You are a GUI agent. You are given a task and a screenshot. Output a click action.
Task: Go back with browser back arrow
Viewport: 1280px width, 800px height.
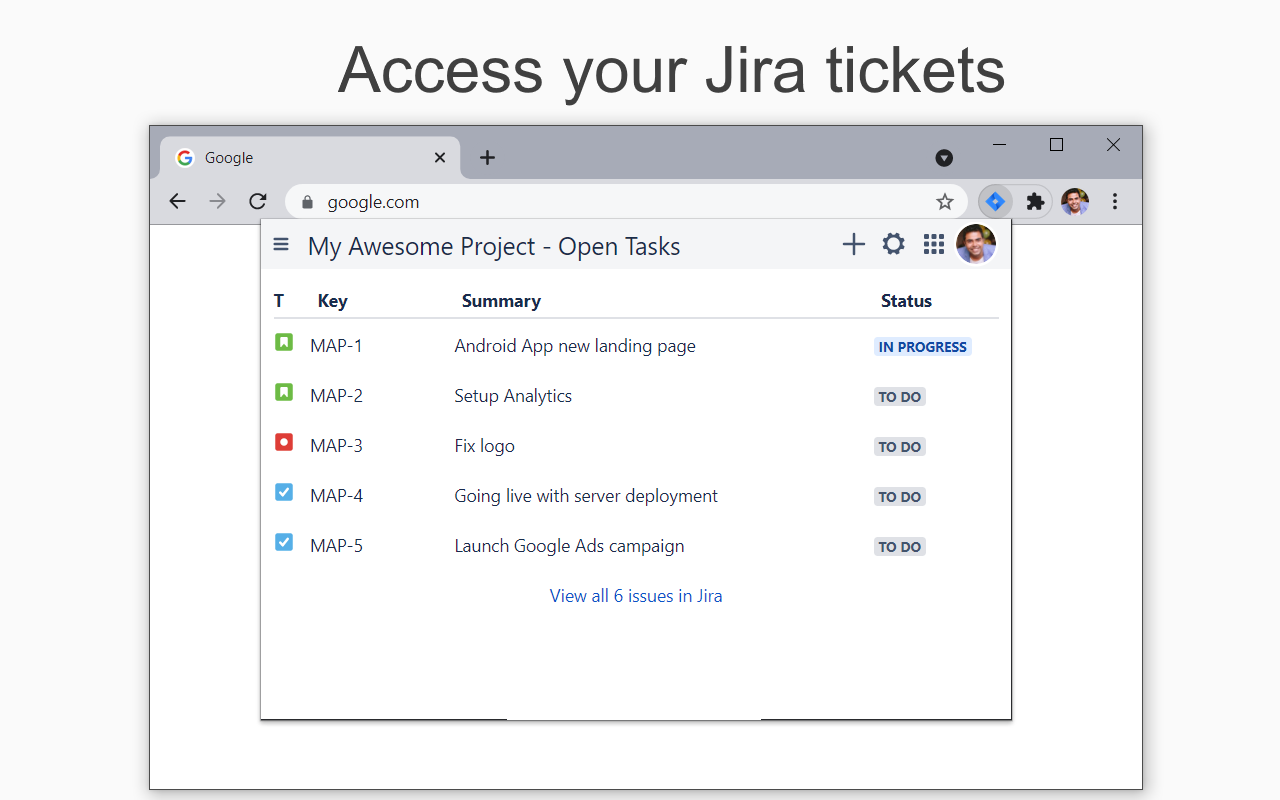177,201
